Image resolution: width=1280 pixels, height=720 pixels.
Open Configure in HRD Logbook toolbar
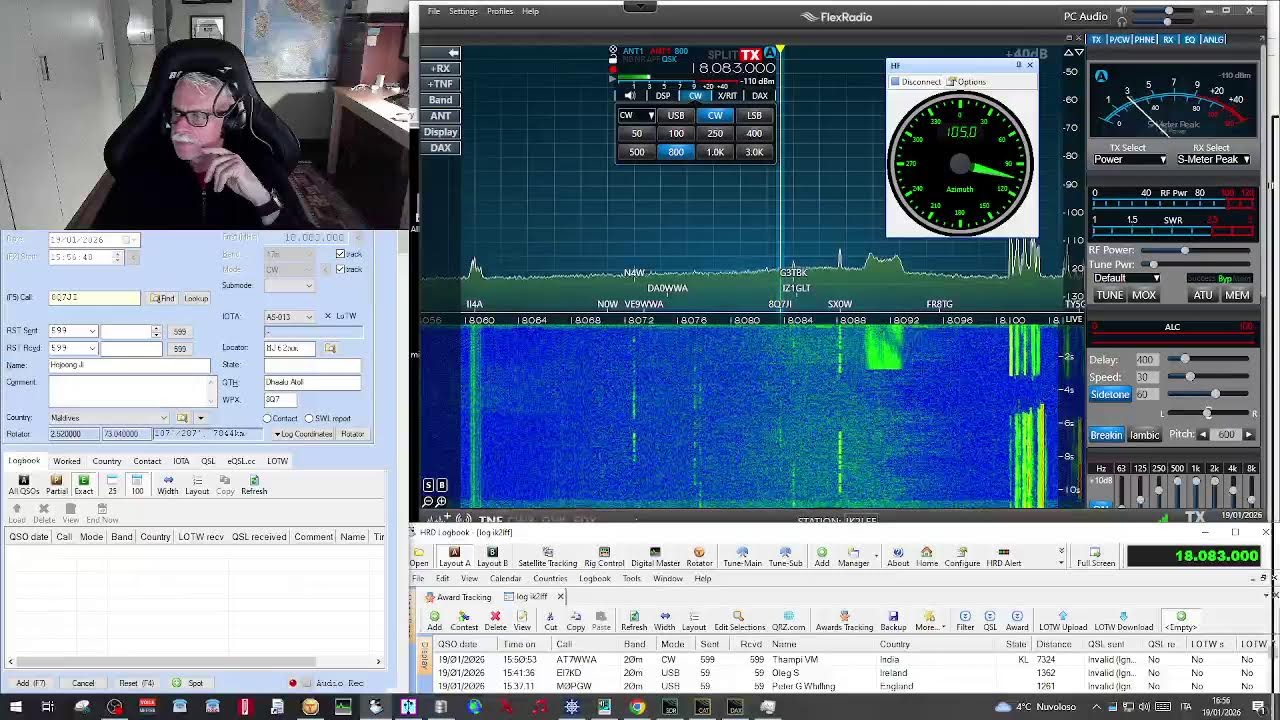[962, 556]
